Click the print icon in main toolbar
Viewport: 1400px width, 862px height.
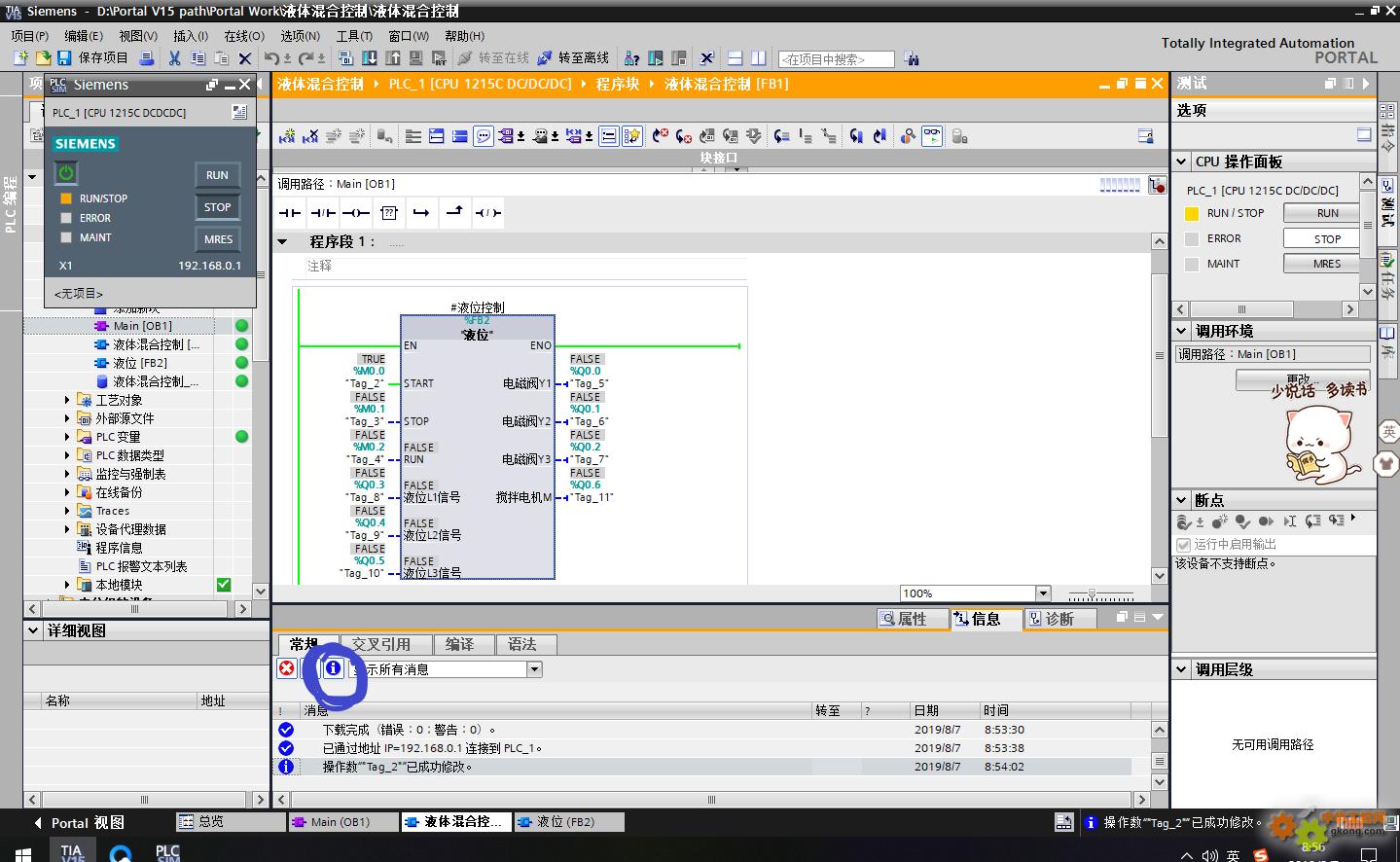tap(147, 58)
